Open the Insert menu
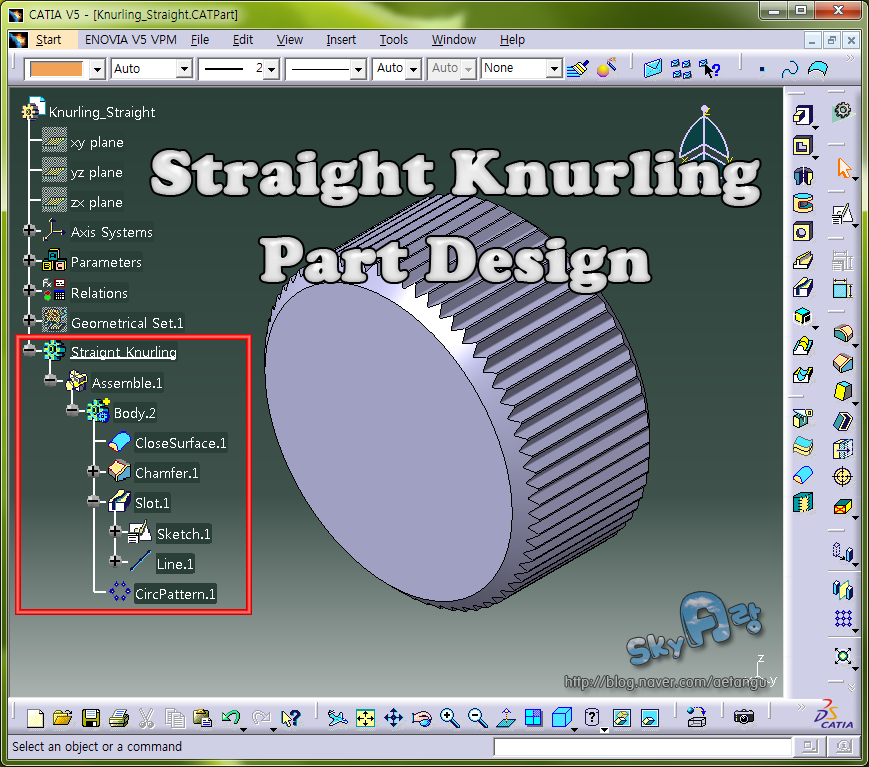Screen dimensions: 869x767 (x=341, y=40)
